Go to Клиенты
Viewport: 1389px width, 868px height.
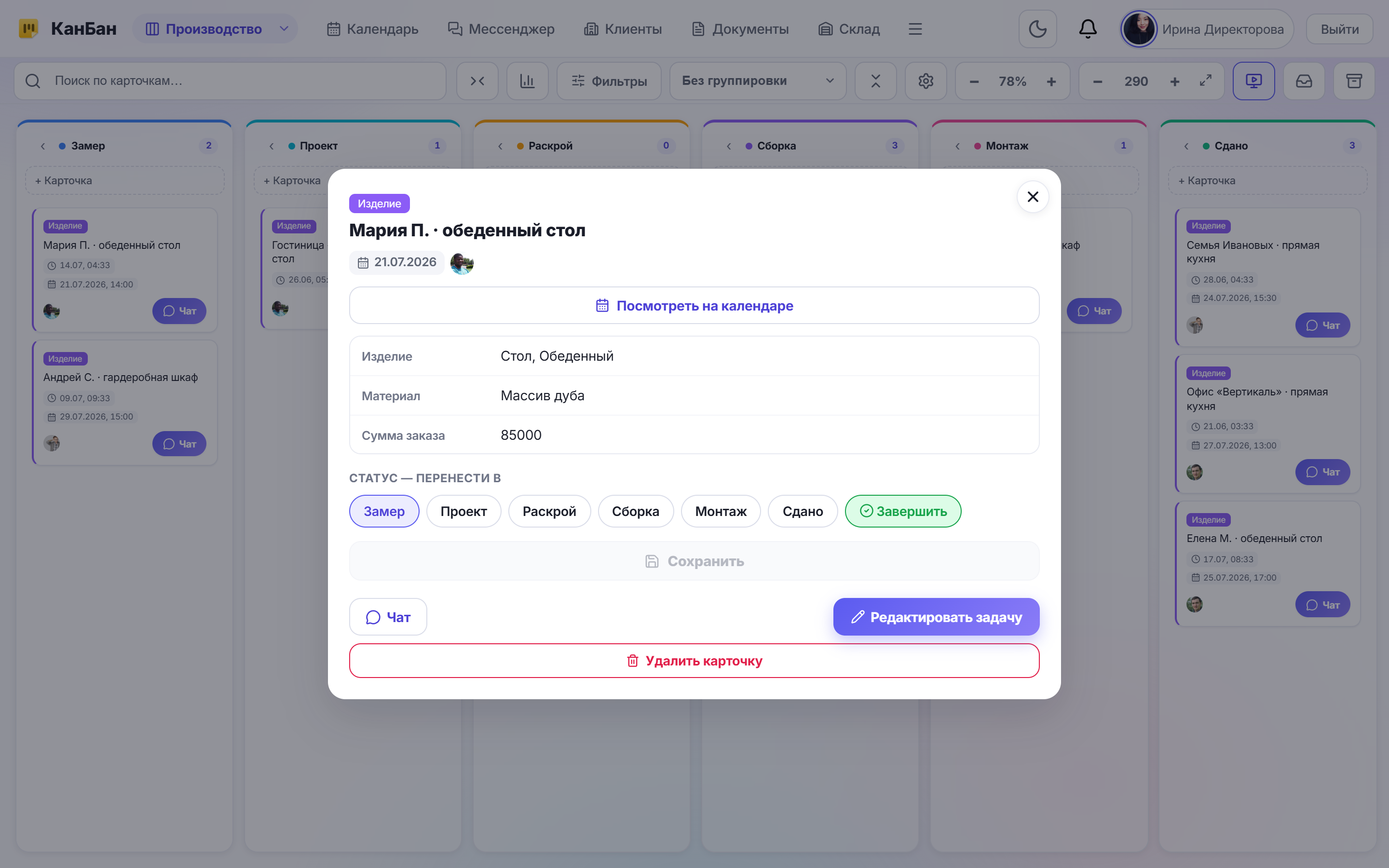pyautogui.click(x=623, y=29)
